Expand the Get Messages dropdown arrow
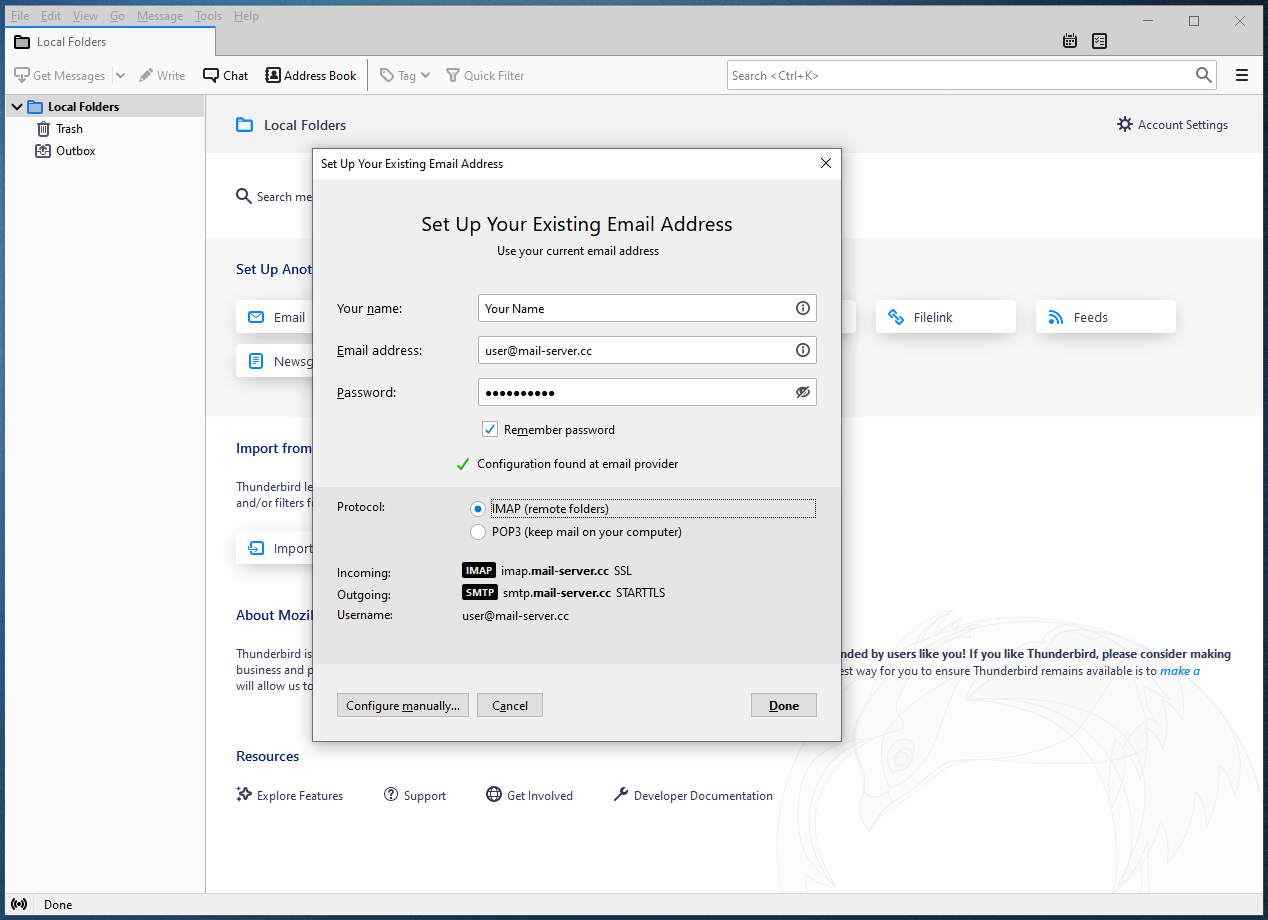This screenshot has width=1268, height=920. [x=120, y=76]
